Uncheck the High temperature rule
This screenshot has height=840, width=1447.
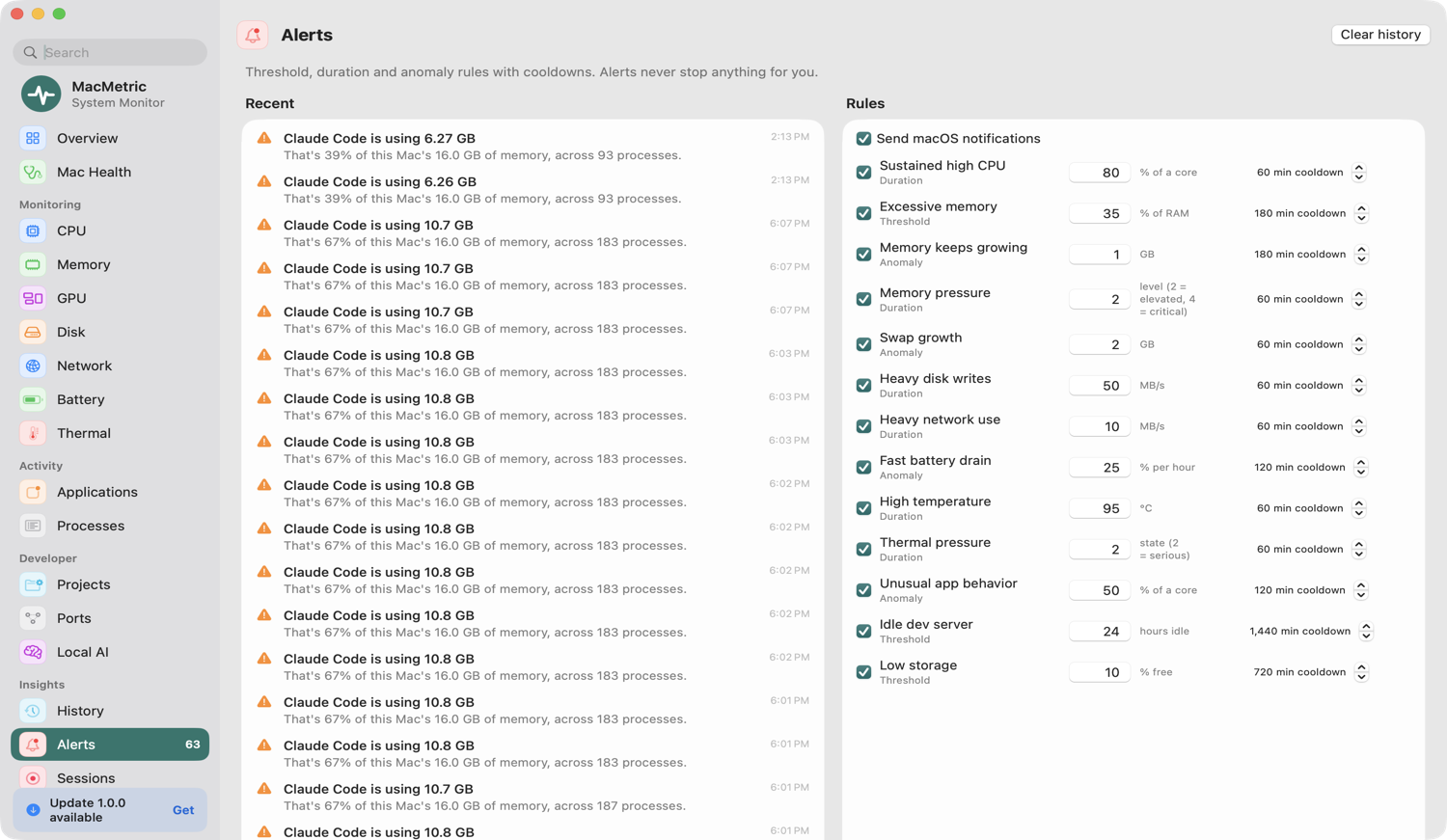click(x=863, y=508)
